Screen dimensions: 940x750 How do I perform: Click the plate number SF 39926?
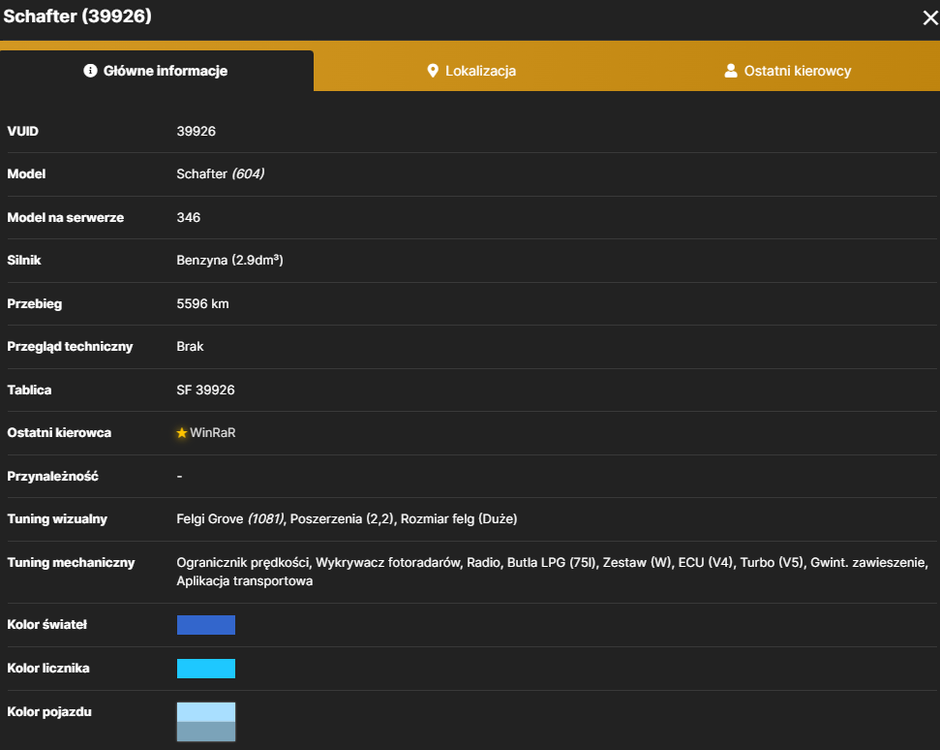(x=206, y=390)
